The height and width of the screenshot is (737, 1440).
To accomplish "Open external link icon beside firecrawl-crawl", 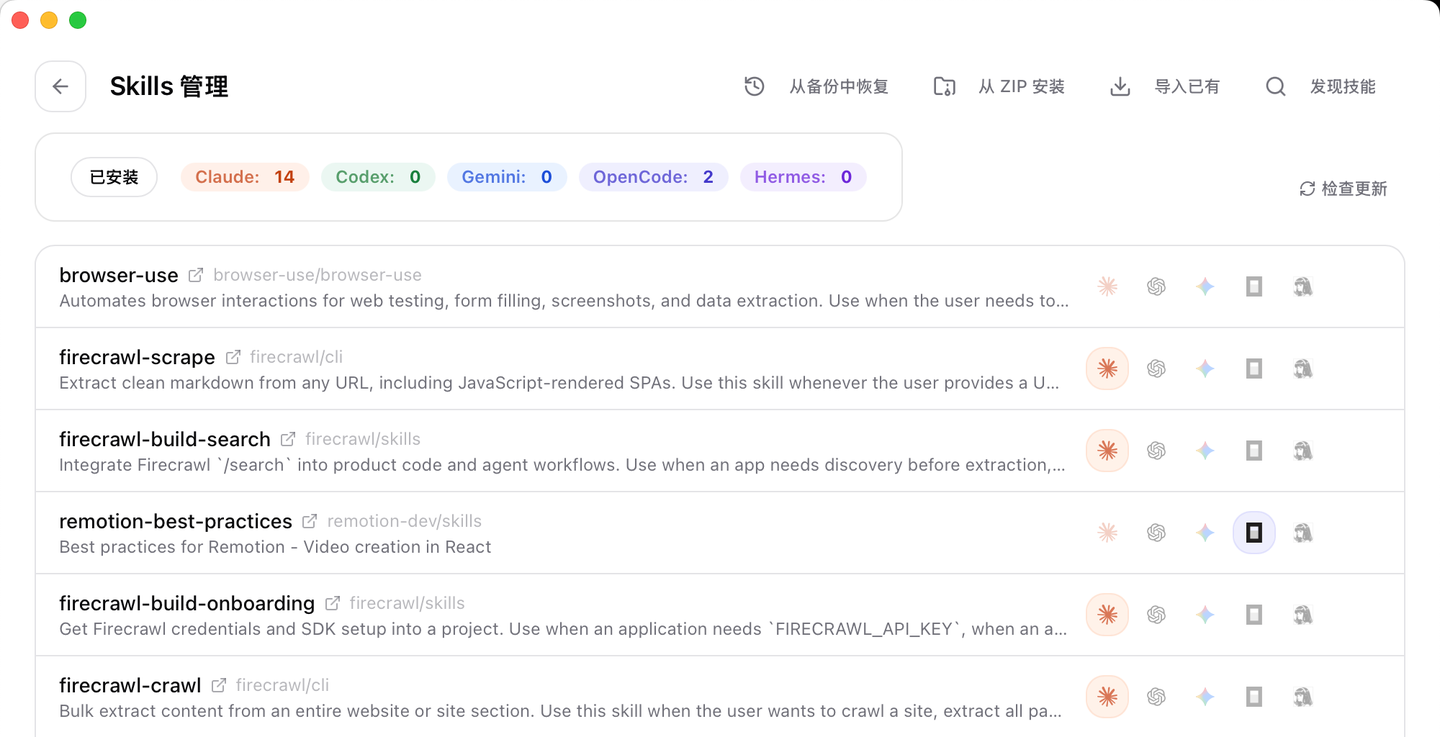I will tap(219, 685).
